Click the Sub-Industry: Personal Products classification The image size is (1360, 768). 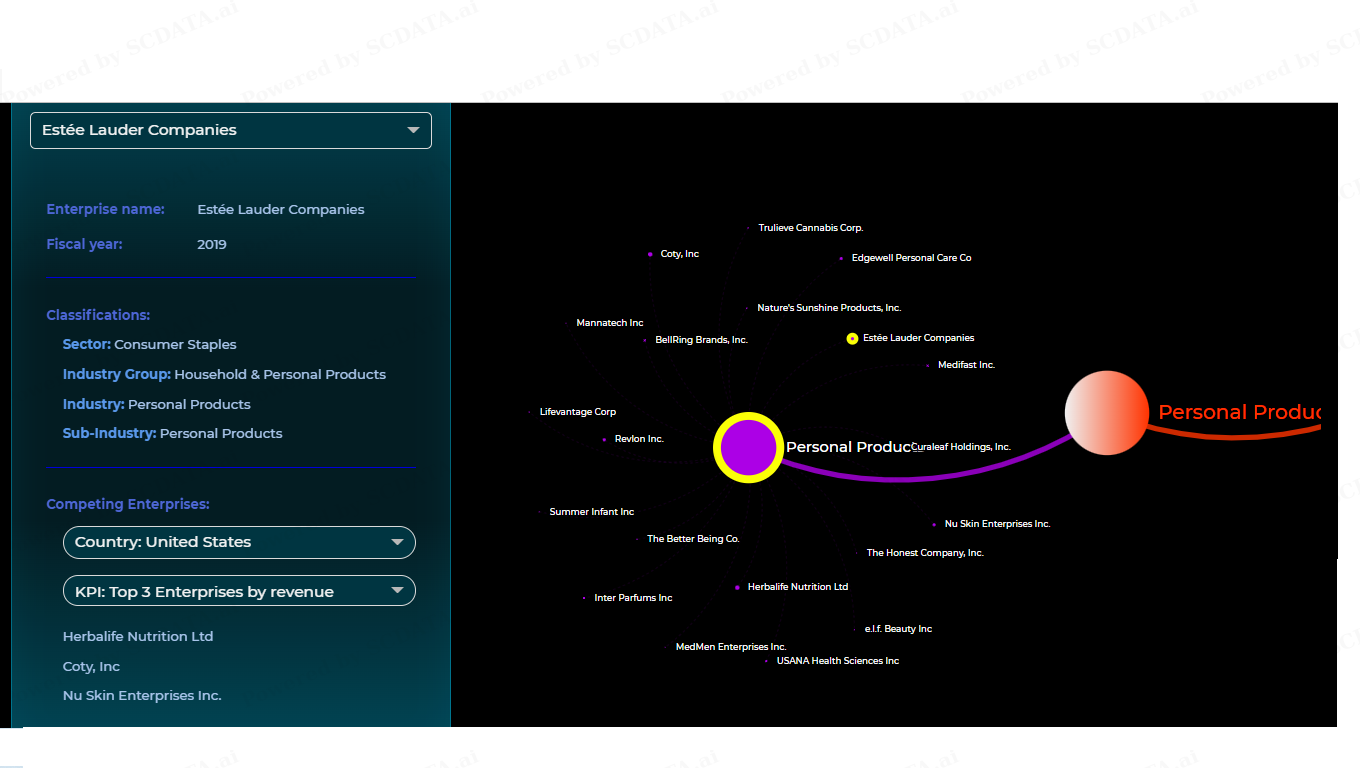coord(173,434)
